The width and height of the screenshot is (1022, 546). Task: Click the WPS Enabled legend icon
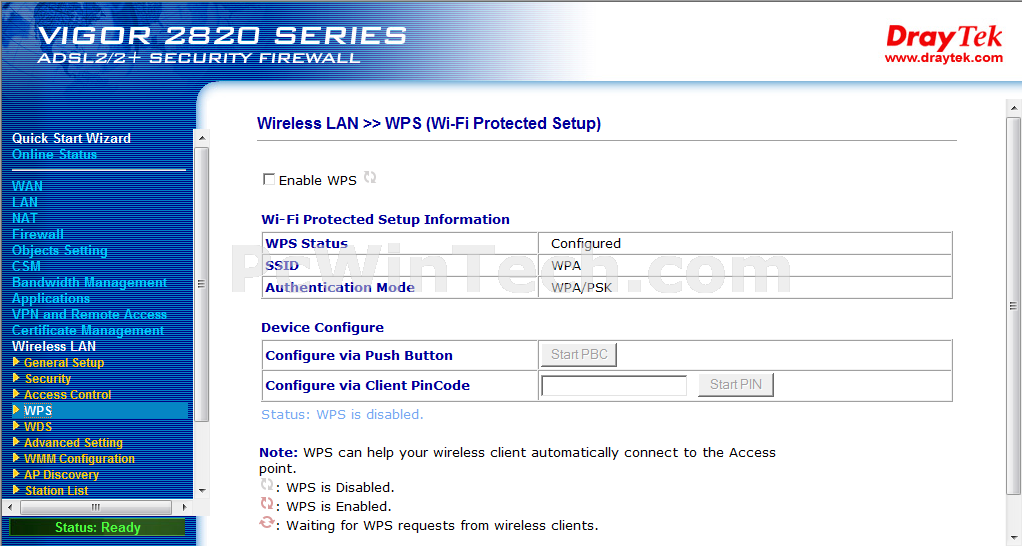tap(267, 504)
